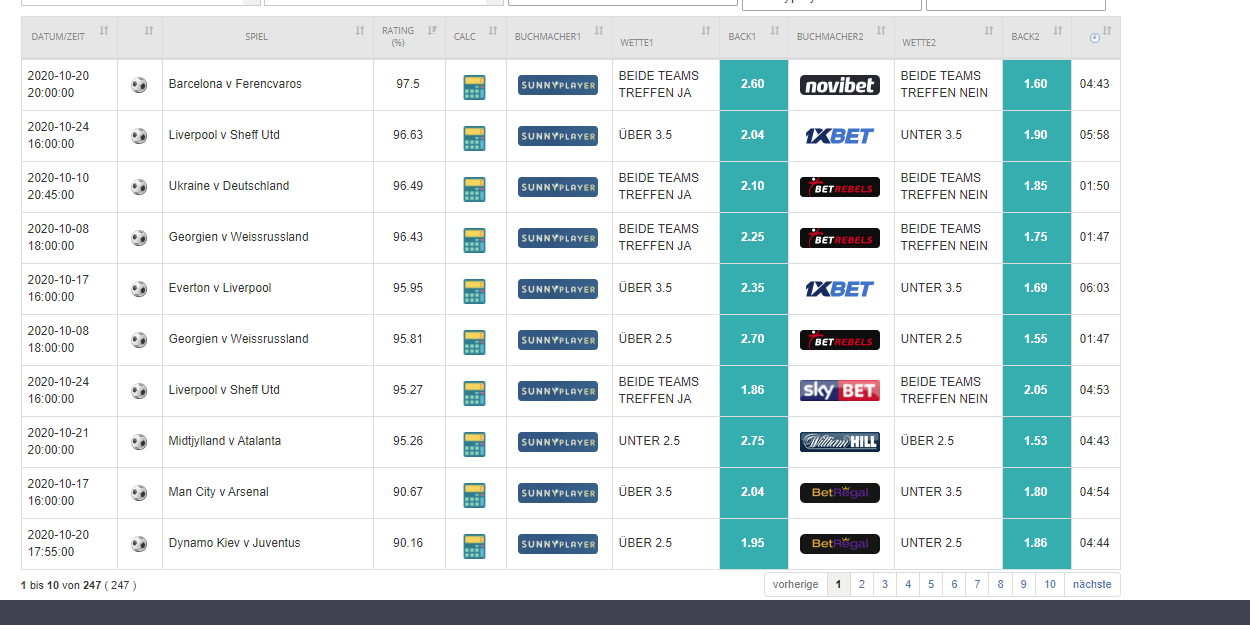Click football icon in Midtjylland v Atalanta row
Image resolution: width=1250 pixels, height=625 pixels.
click(x=139, y=442)
